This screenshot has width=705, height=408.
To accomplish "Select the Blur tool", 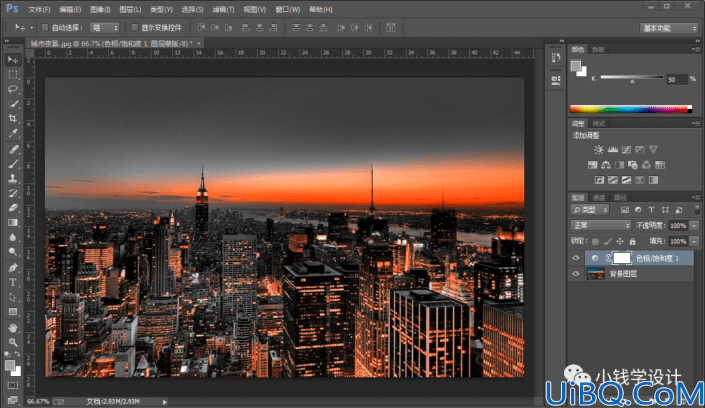I will point(13,237).
